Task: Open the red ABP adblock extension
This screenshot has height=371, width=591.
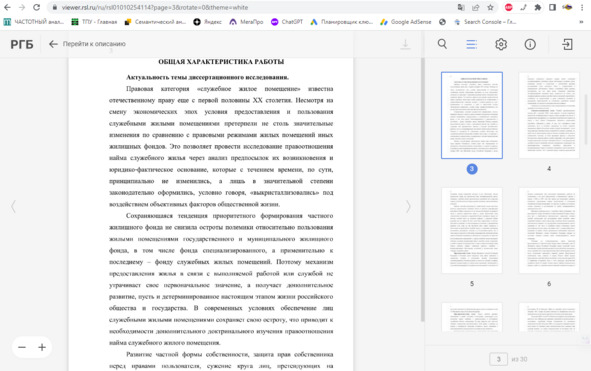Action: click(x=508, y=7)
